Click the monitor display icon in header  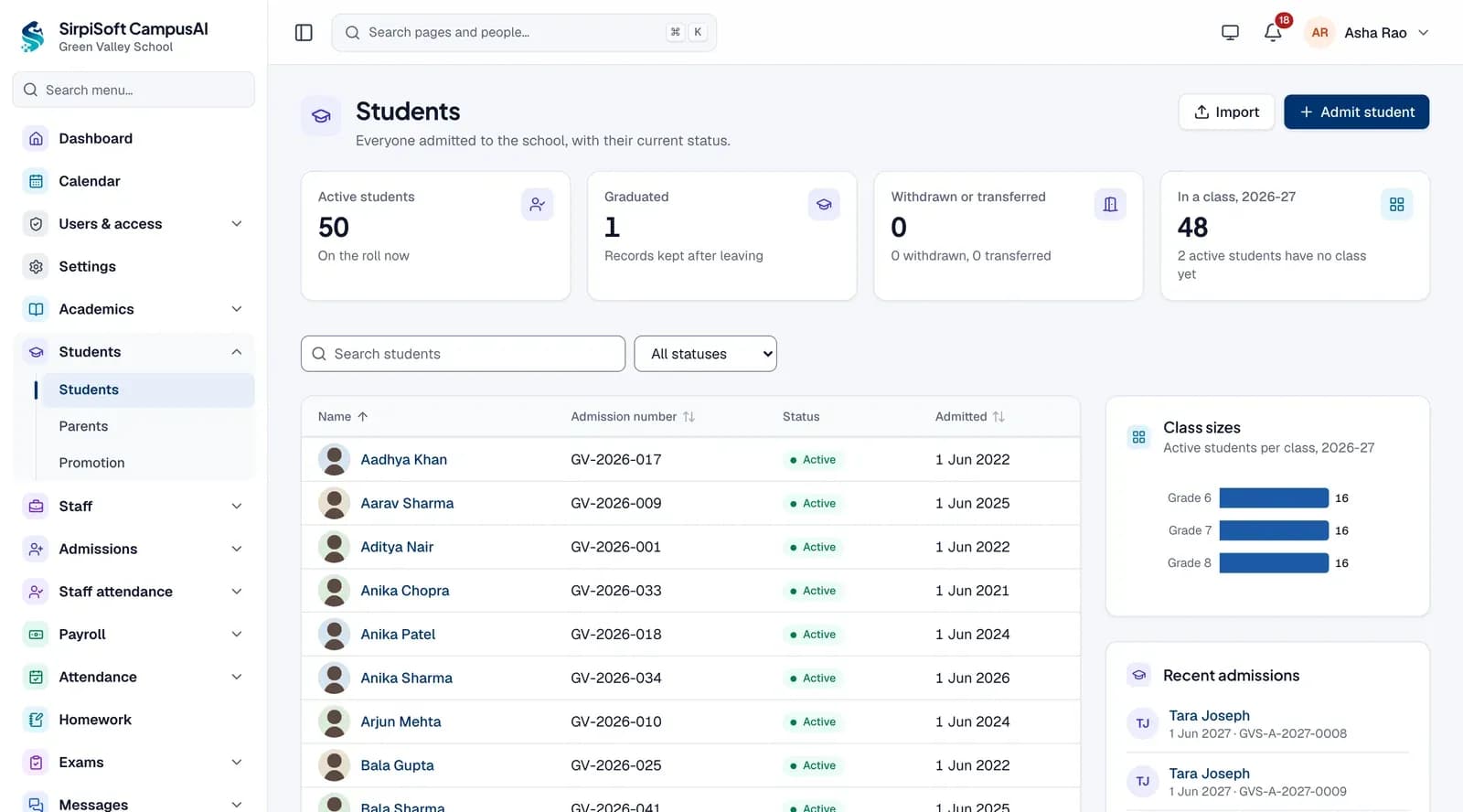click(1230, 33)
